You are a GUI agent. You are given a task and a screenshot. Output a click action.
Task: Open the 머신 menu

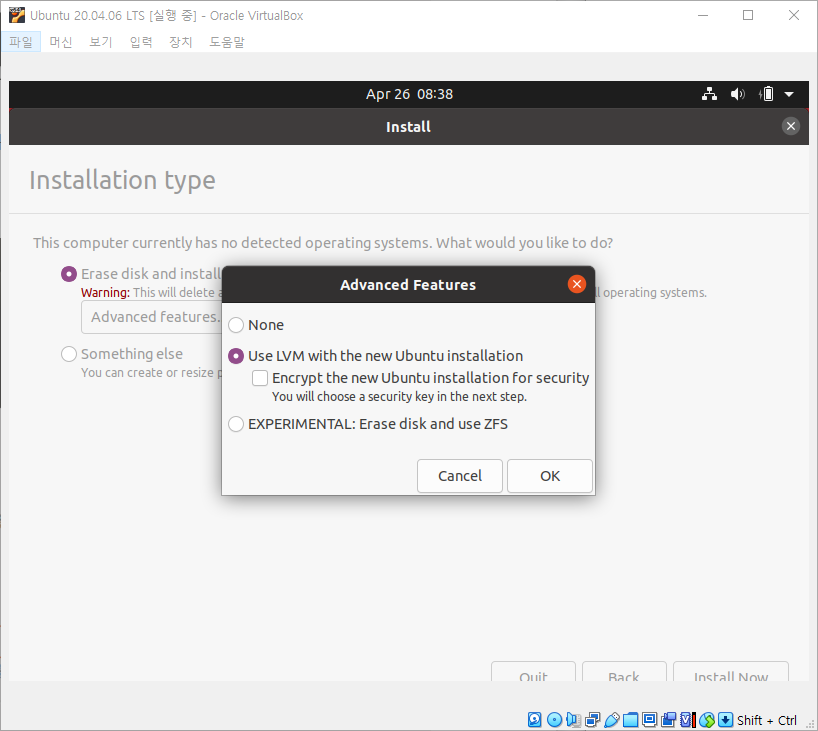coord(61,42)
